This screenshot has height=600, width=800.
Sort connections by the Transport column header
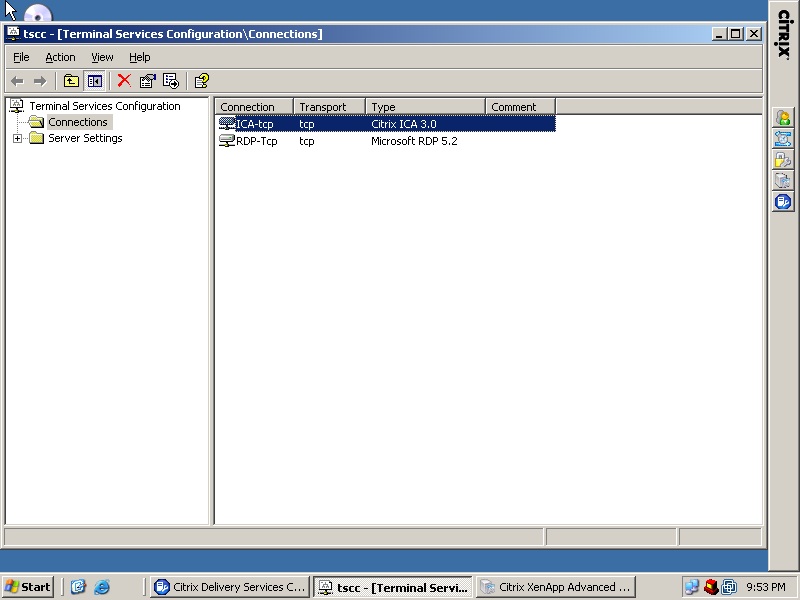point(328,106)
